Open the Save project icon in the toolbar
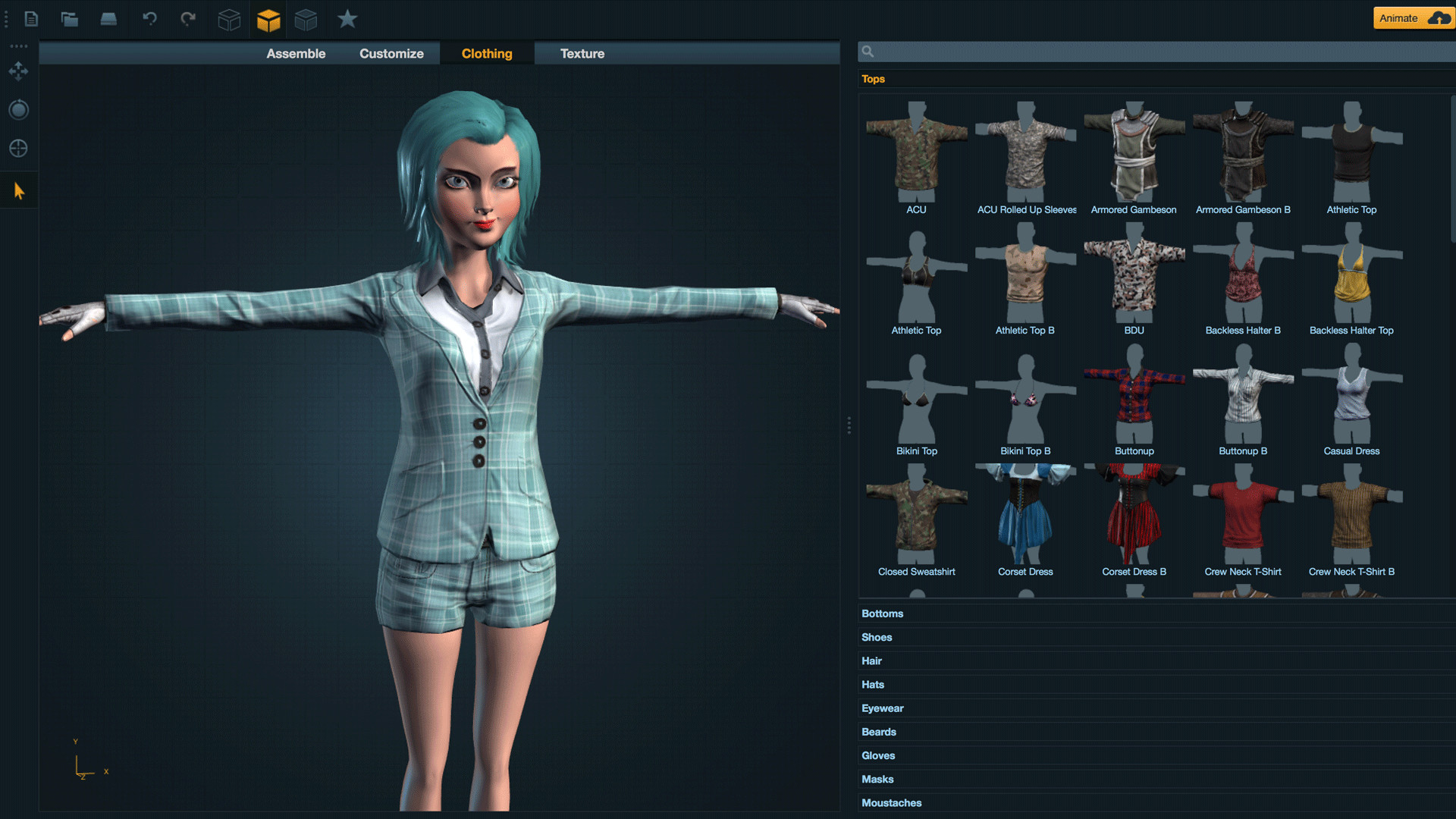 [x=108, y=19]
